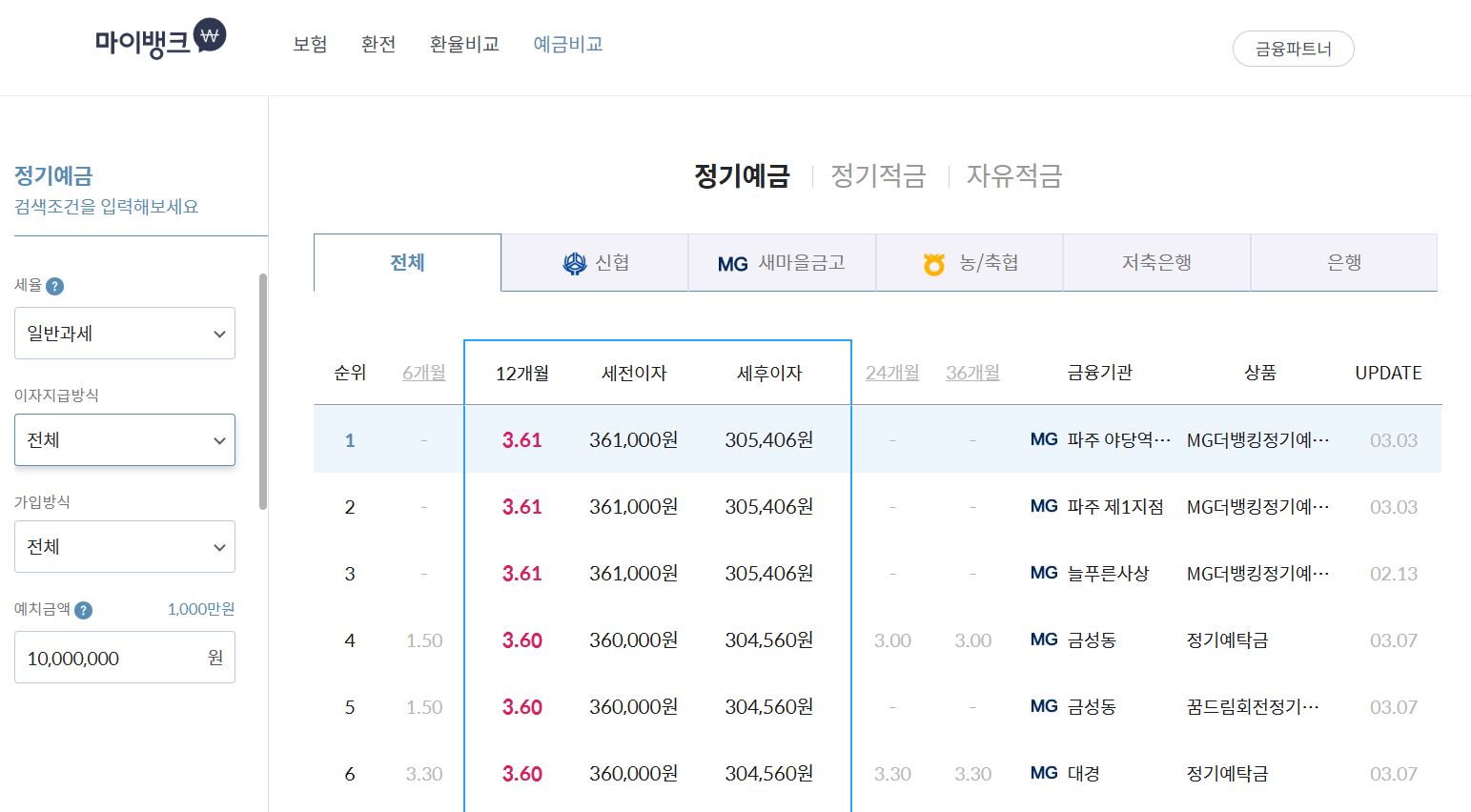
Task: Click MG logo in 대경 row
Action: [1044, 773]
